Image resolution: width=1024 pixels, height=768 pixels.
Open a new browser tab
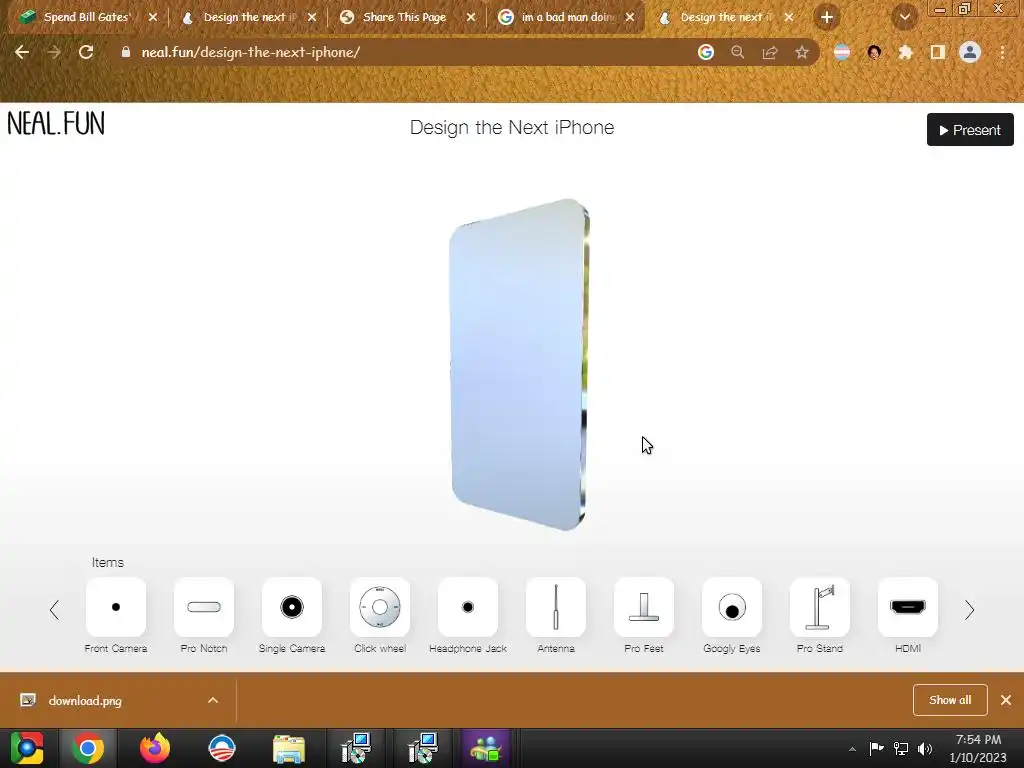click(x=827, y=17)
